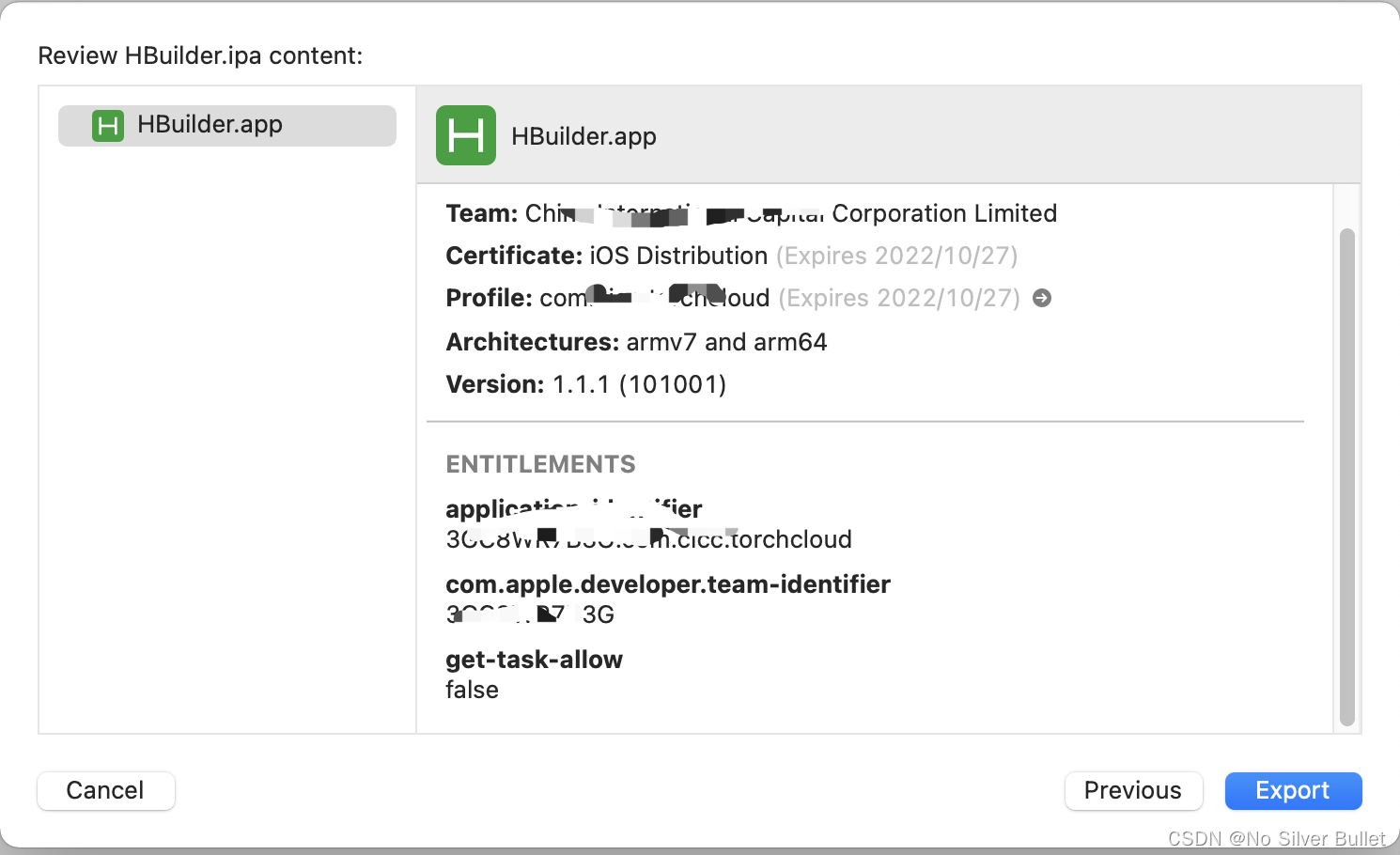
Task: Click the get-task-allow entitlement key
Action: click(x=534, y=660)
